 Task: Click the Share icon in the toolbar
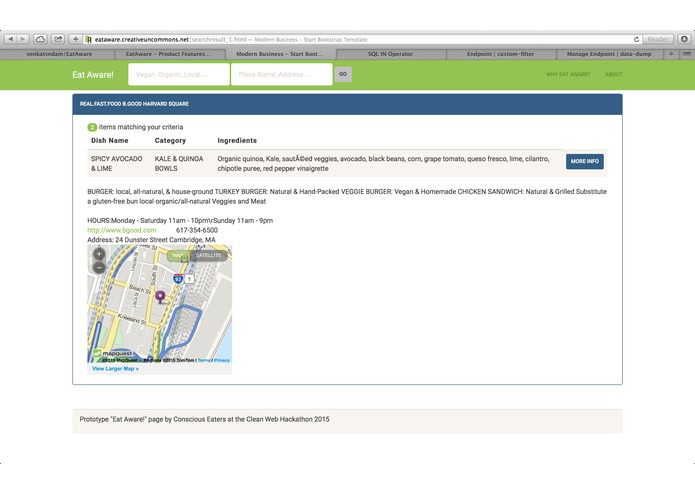coord(58,39)
